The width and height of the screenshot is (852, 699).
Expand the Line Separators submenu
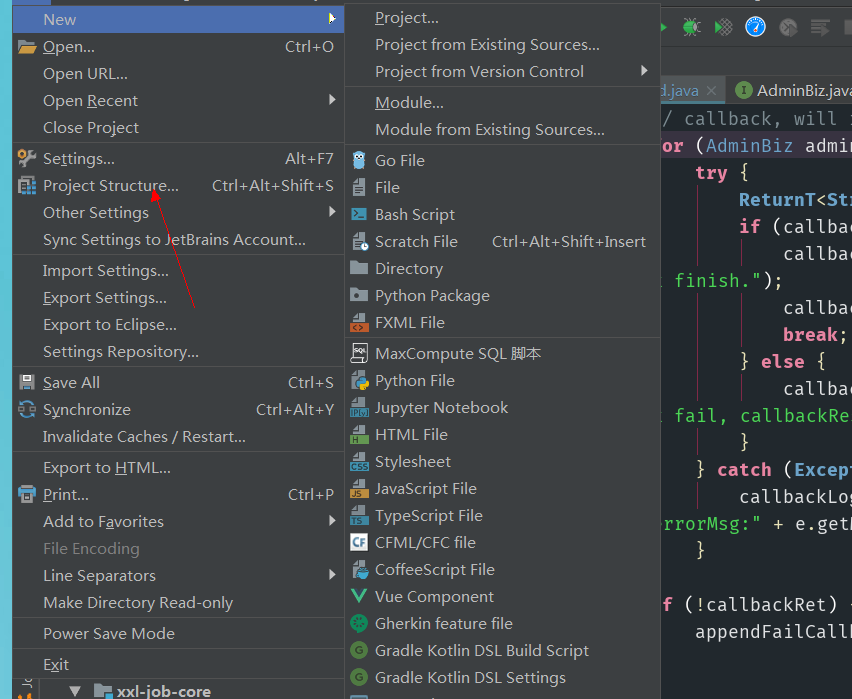tap(332, 575)
